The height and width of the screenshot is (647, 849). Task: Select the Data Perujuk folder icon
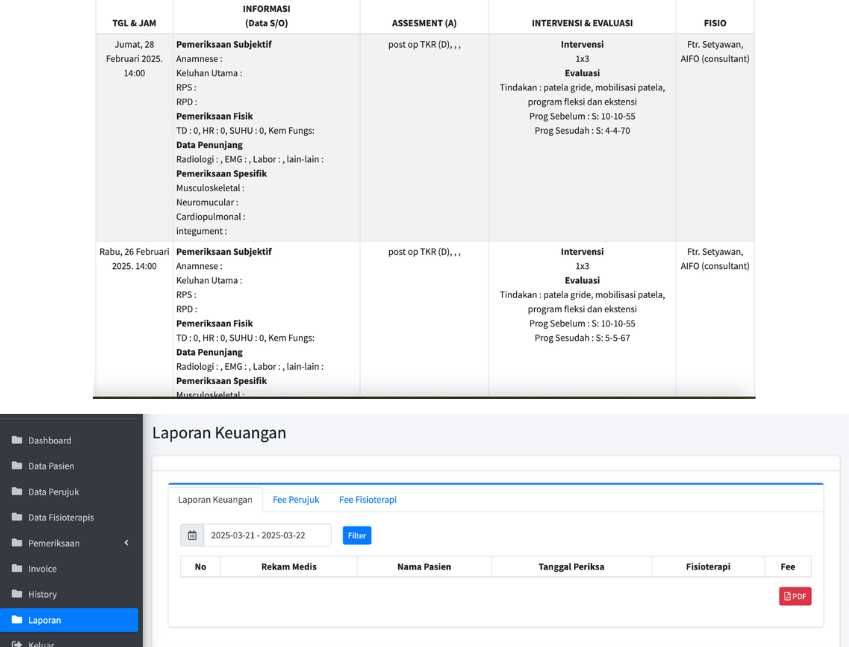(x=16, y=492)
